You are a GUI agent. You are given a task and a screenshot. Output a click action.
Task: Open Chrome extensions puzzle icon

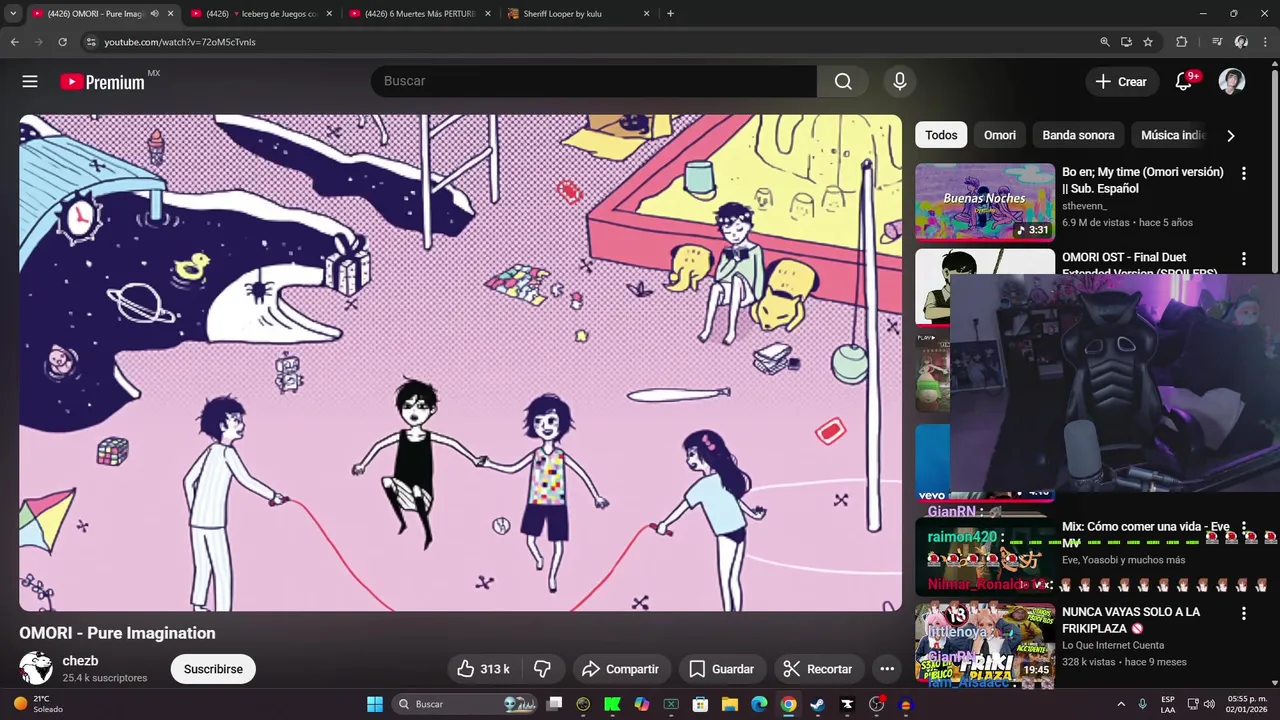(x=1181, y=42)
